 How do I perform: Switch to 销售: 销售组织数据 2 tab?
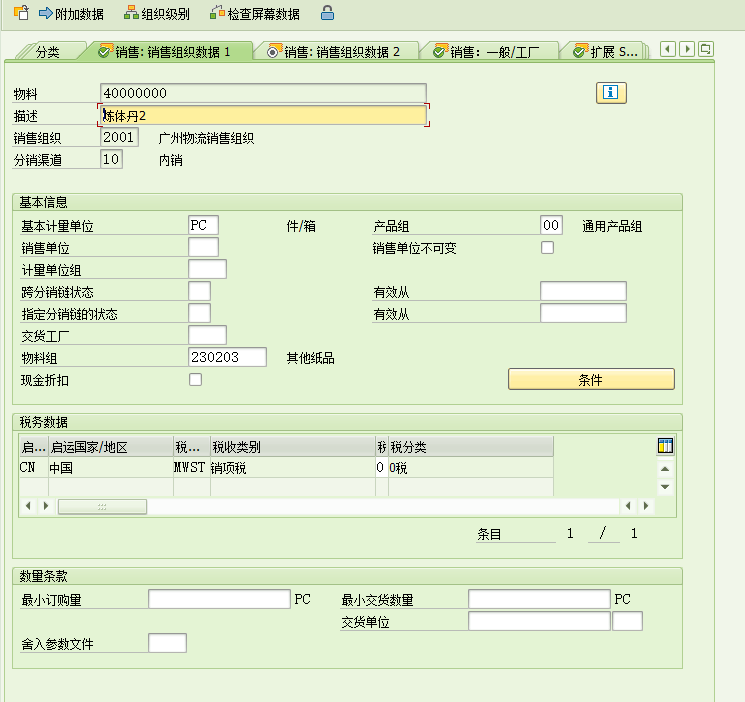pyautogui.click(x=334, y=52)
